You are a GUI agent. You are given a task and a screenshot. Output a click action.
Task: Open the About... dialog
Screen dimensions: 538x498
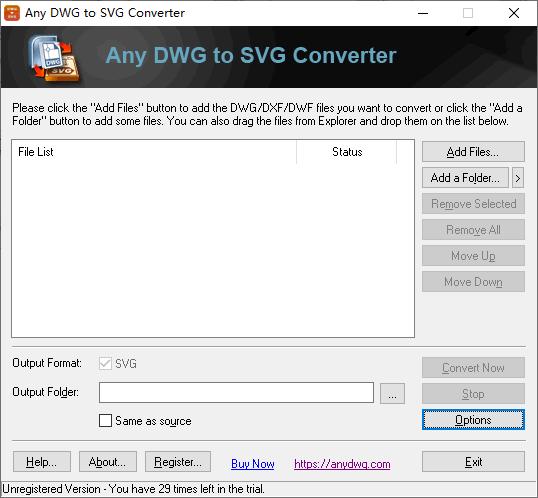[x=108, y=462]
